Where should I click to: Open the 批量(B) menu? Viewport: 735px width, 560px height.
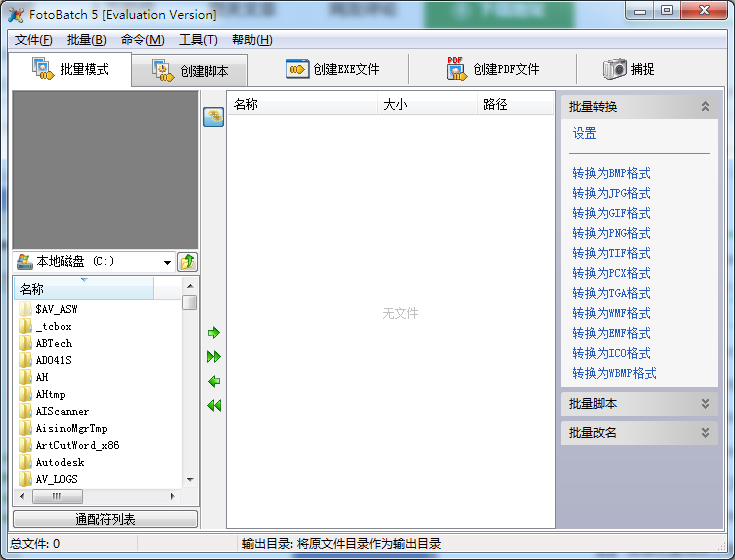click(87, 40)
